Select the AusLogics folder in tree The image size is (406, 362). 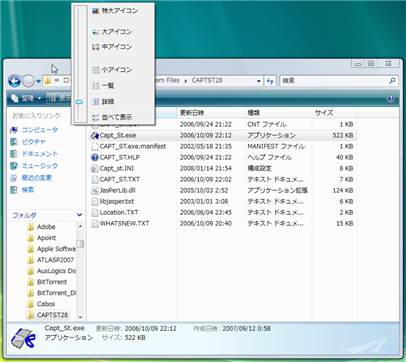[x=51, y=271]
